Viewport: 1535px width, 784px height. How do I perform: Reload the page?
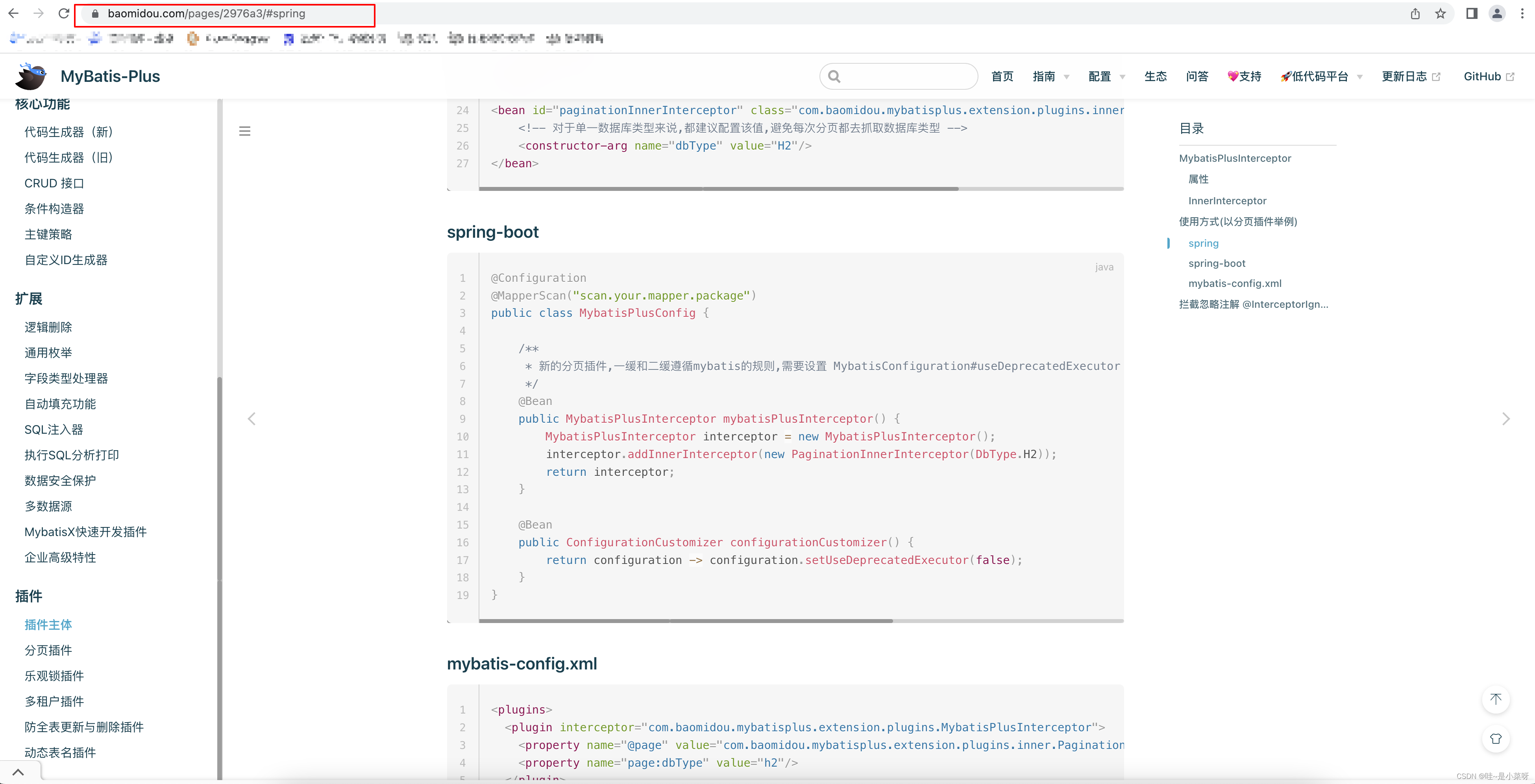(64, 14)
